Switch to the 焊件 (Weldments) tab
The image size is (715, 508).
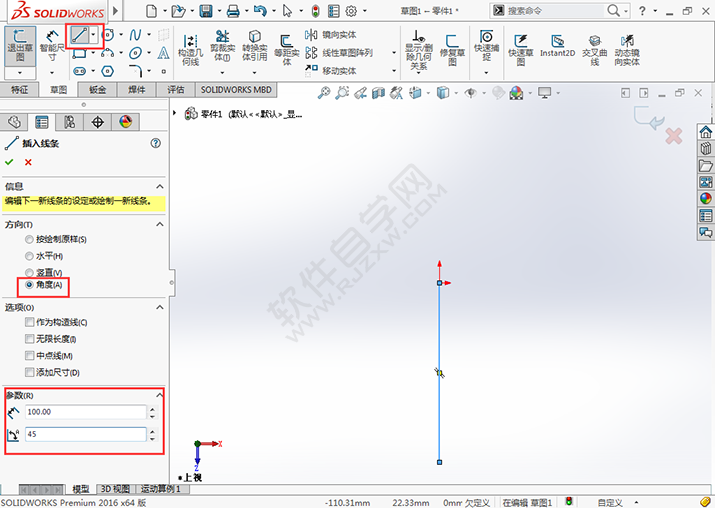(137, 90)
